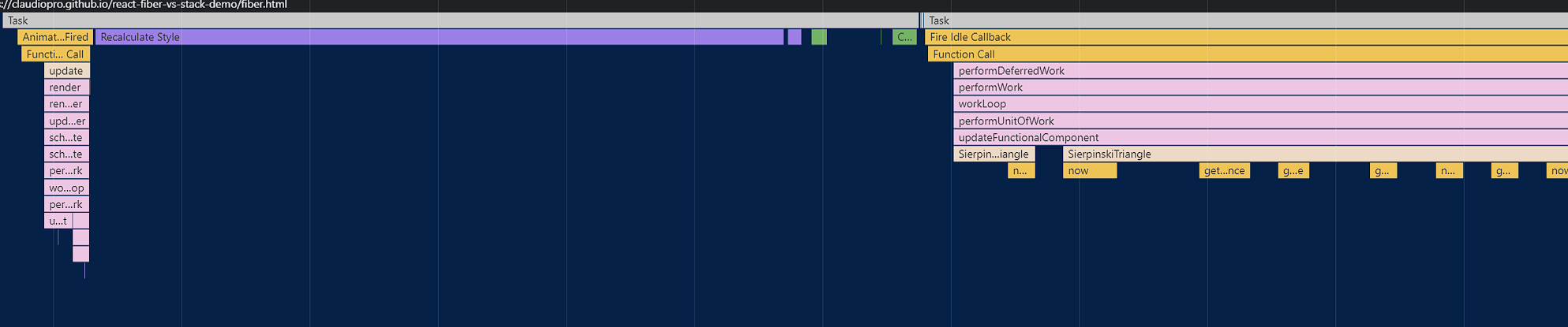Select the yellow "get...nce" block

pyautogui.click(x=1224, y=171)
